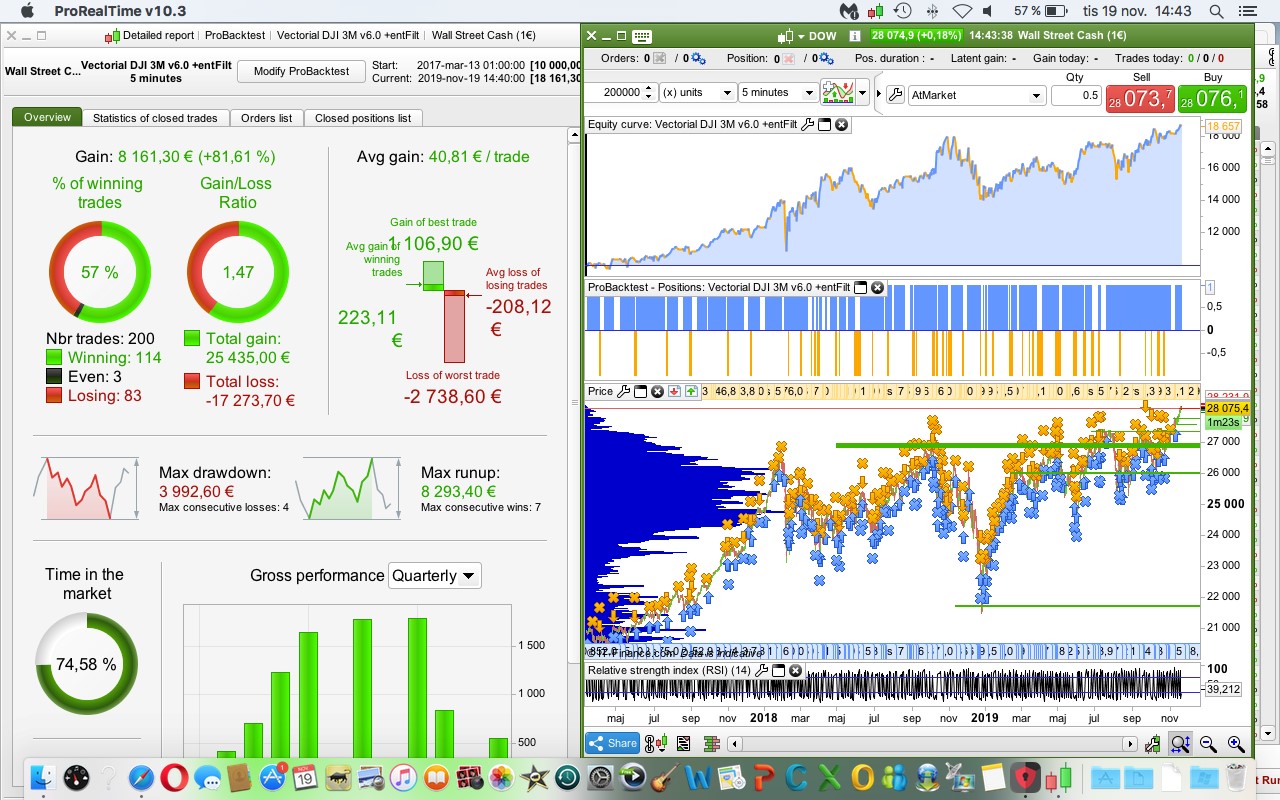Close the RSI indicator panel
1280x800 pixels.
click(x=796, y=670)
